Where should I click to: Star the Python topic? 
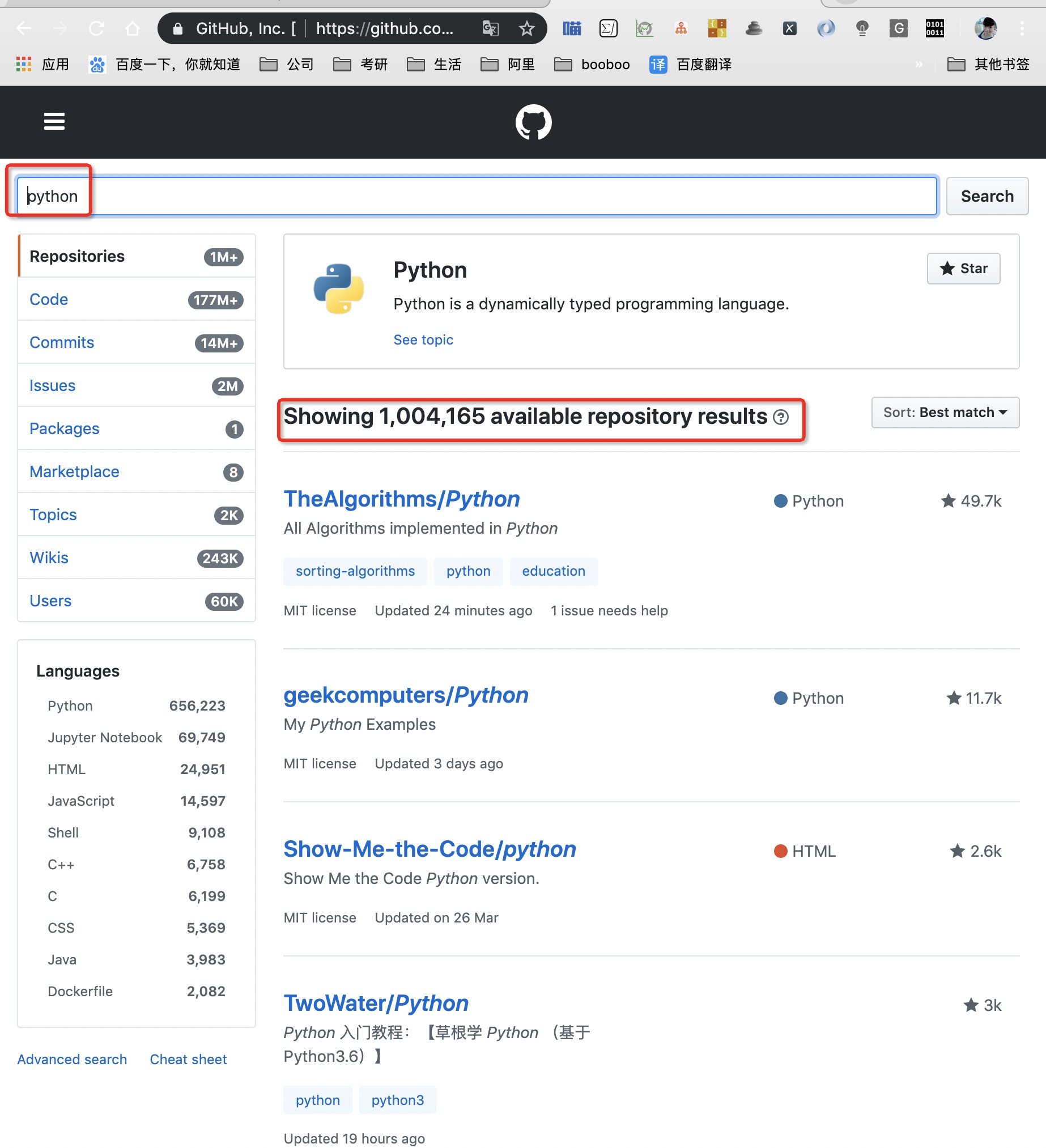coord(963,268)
